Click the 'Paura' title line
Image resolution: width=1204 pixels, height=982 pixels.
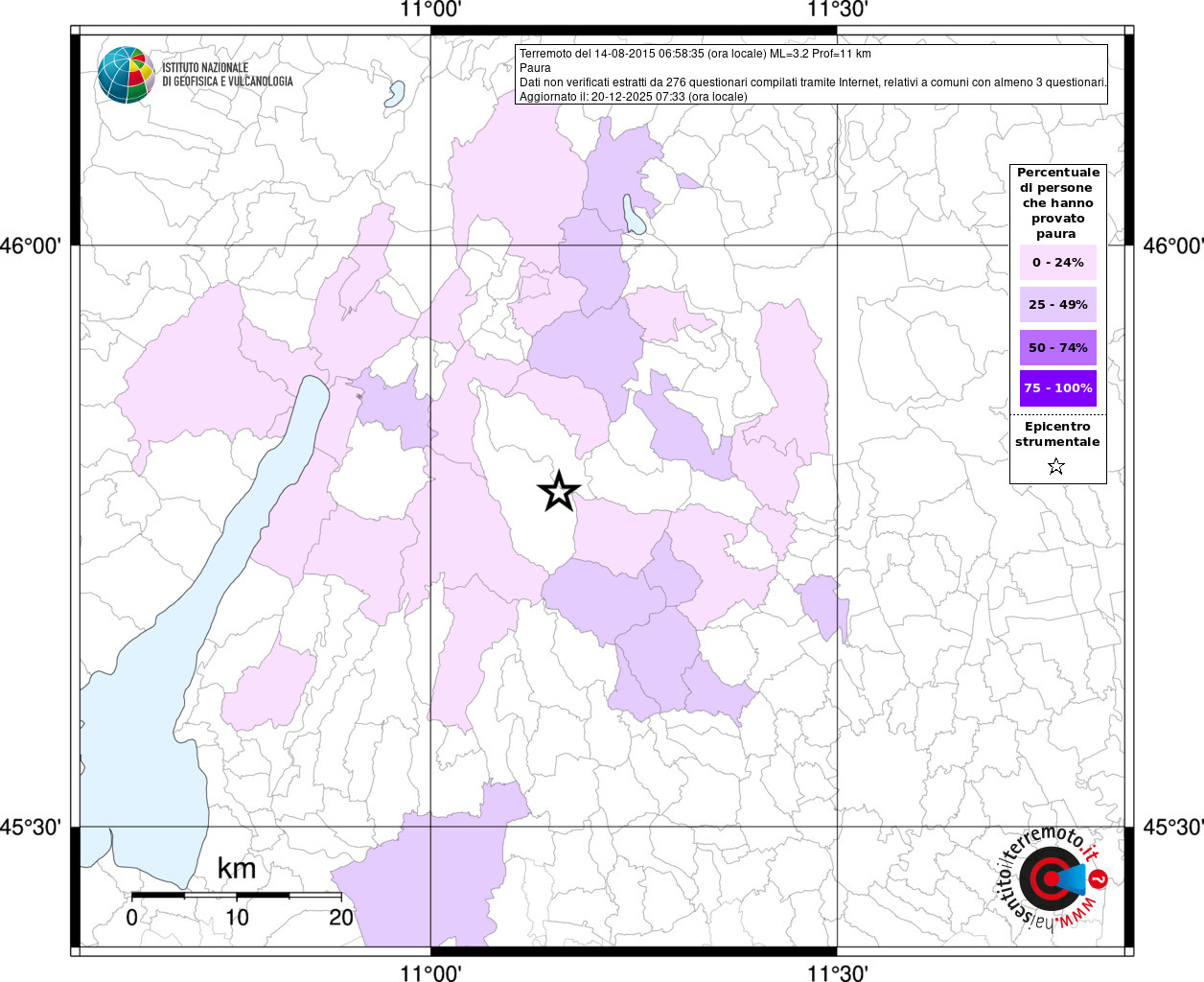click(x=535, y=68)
